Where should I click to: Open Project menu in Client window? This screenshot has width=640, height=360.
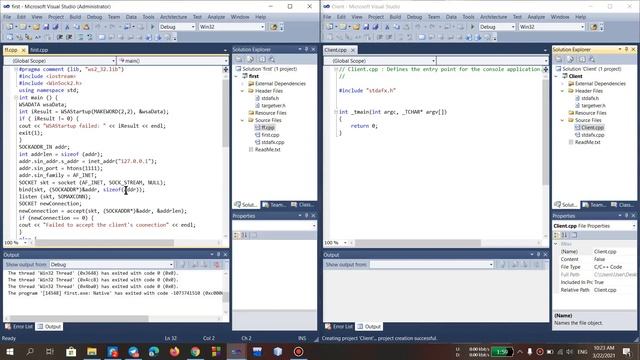click(376, 17)
